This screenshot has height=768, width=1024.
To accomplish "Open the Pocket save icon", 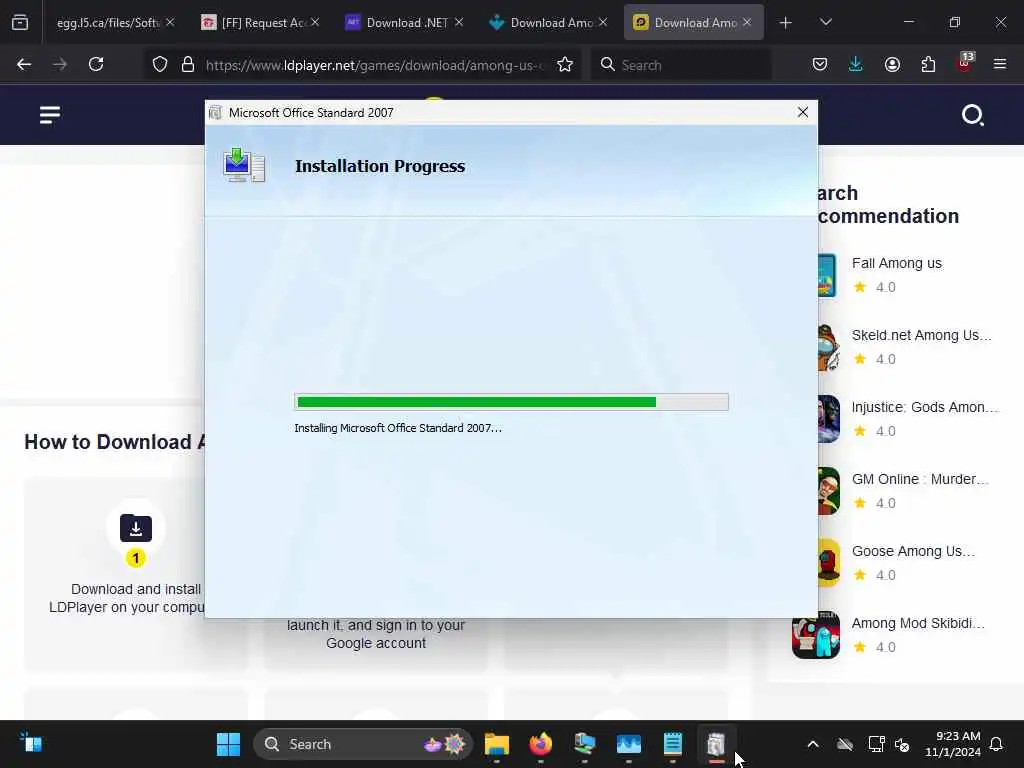I will click(x=820, y=65).
